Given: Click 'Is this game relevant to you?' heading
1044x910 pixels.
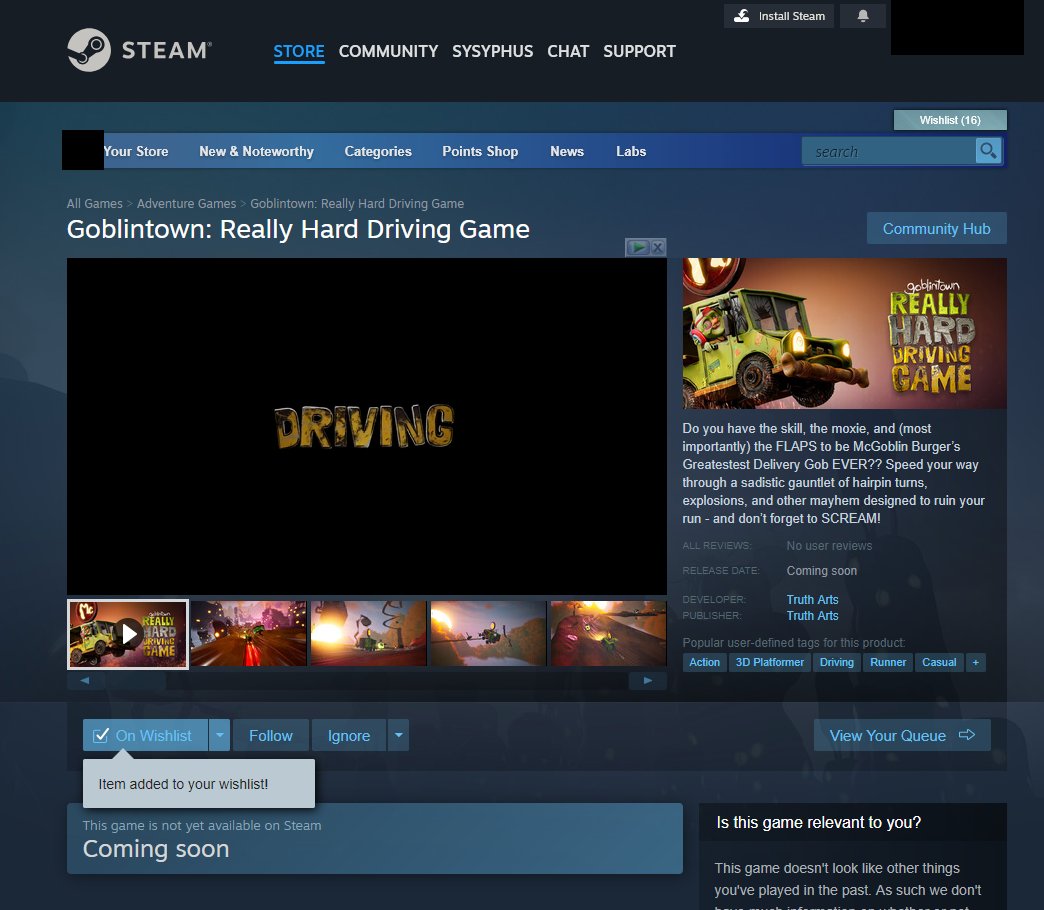Looking at the screenshot, I should tap(818, 823).
